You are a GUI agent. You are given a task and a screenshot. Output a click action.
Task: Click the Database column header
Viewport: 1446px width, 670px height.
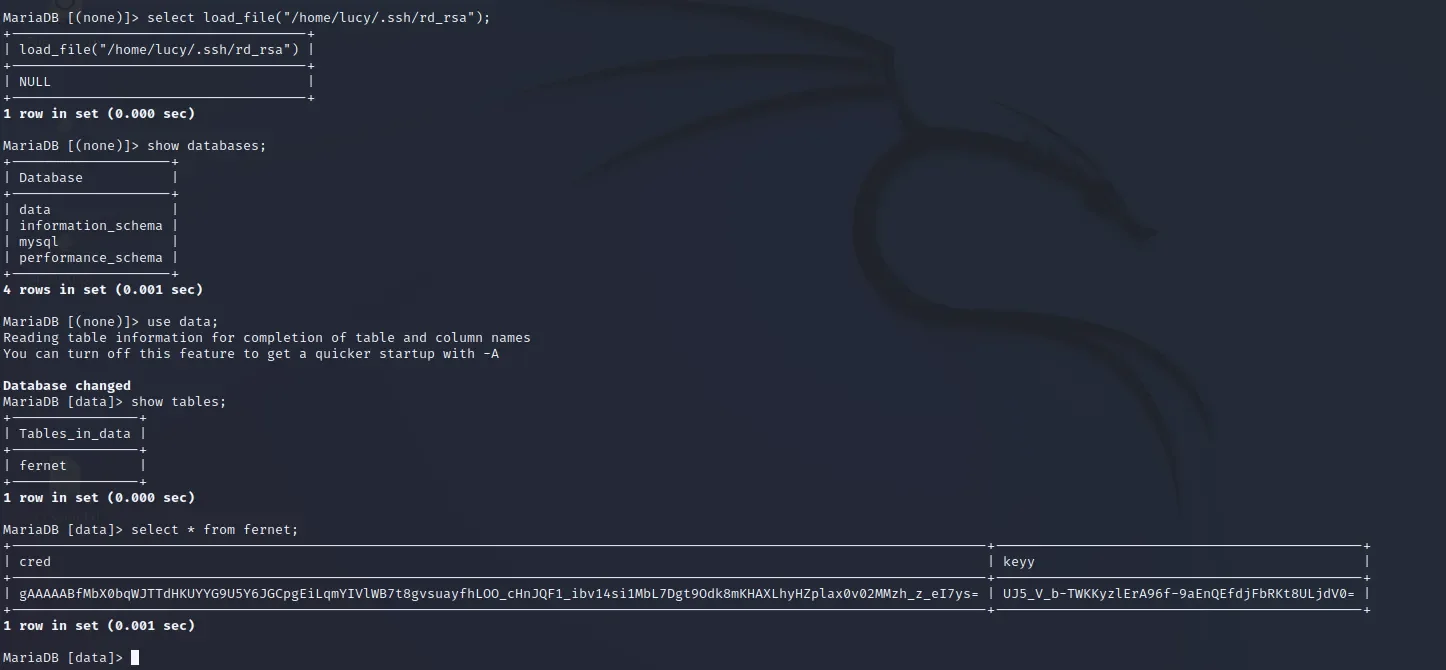[51, 177]
